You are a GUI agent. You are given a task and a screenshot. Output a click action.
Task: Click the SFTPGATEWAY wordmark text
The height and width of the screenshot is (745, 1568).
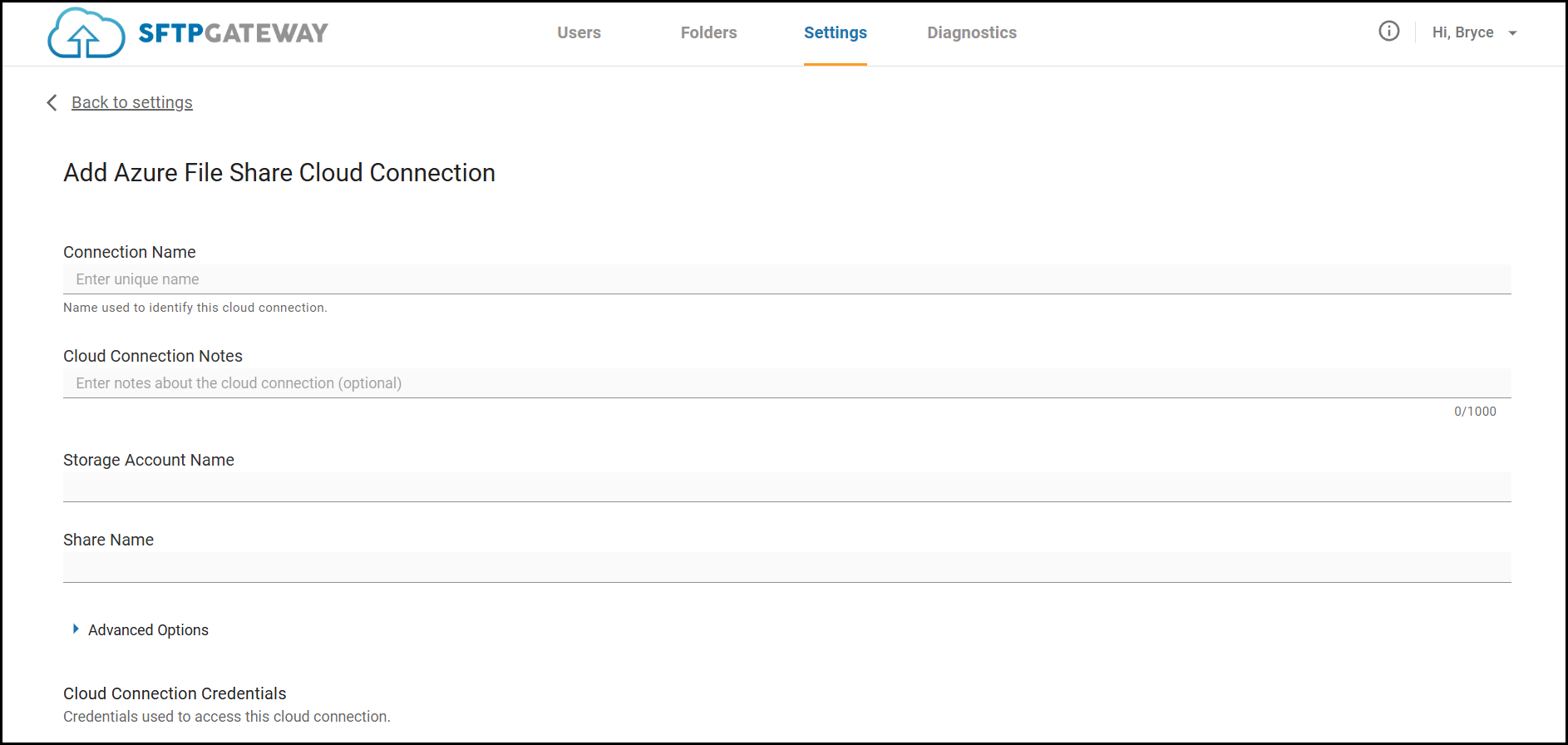233,33
